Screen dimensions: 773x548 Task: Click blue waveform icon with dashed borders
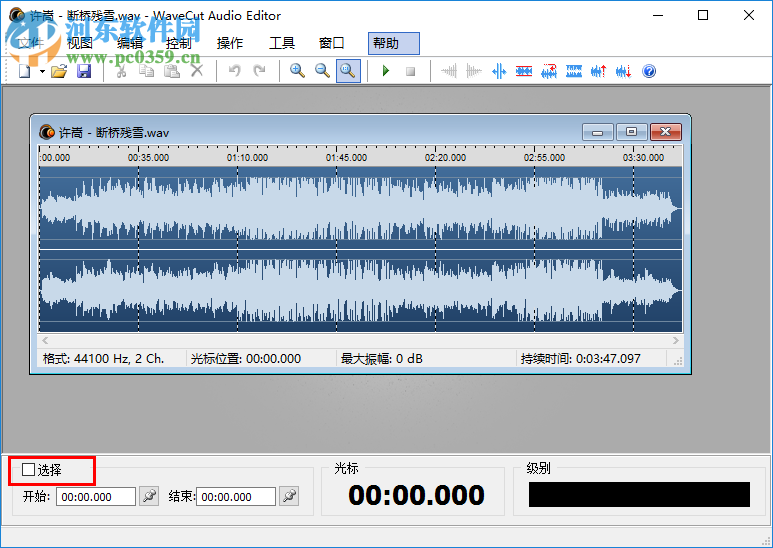pos(574,71)
